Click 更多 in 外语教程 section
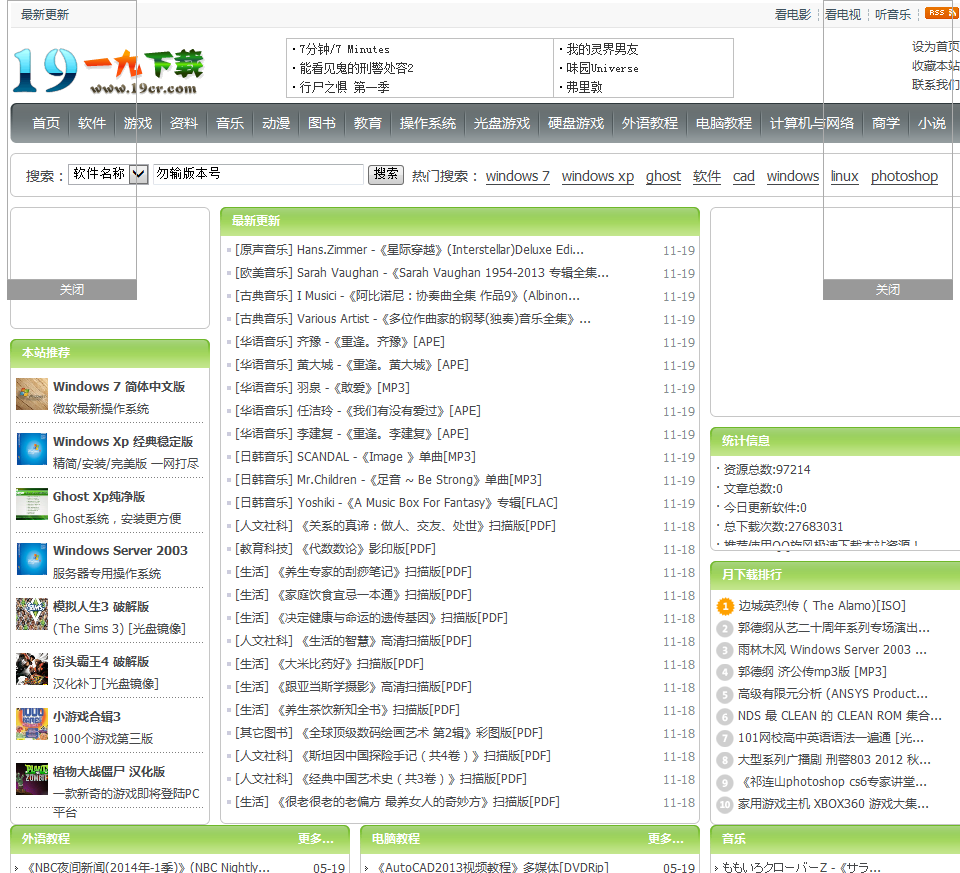 pyautogui.click(x=315, y=839)
